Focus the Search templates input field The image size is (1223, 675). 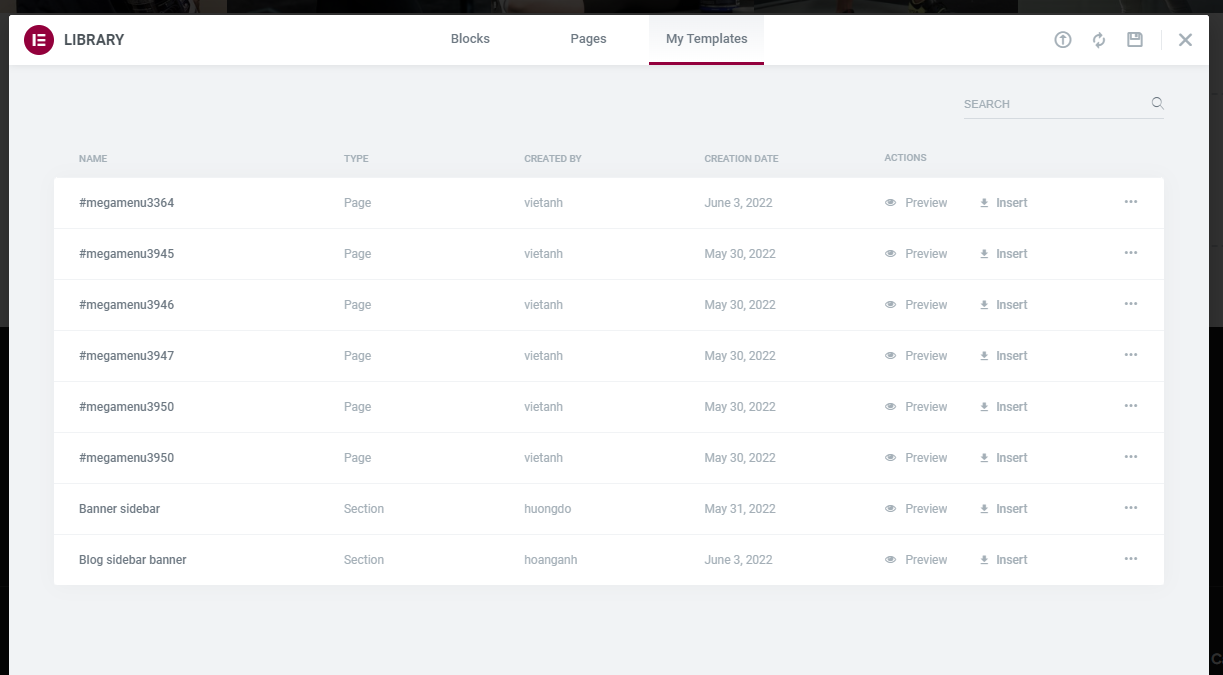pos(1052,104)
